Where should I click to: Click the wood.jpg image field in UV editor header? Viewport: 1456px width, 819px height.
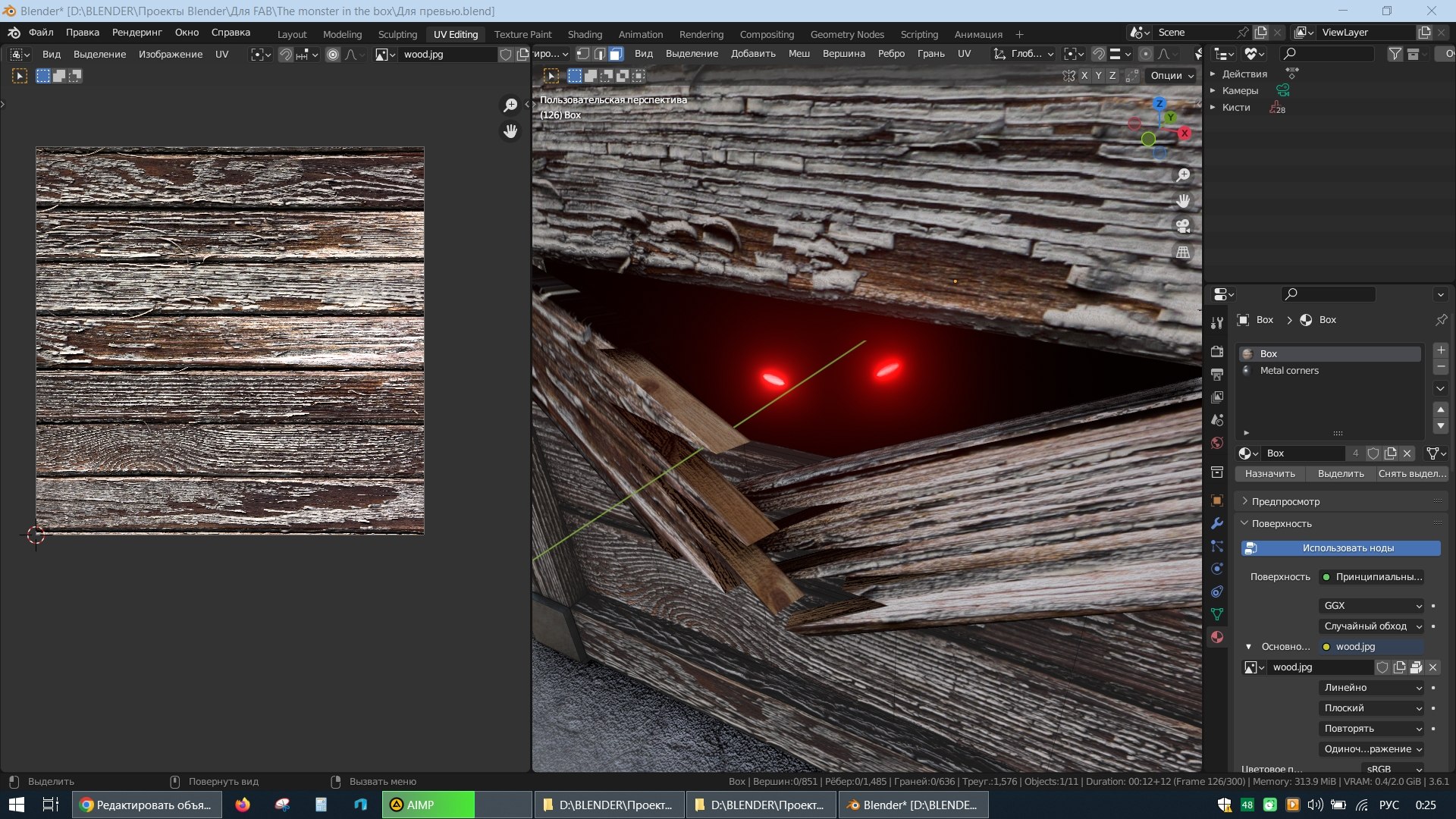pos(448,55)
